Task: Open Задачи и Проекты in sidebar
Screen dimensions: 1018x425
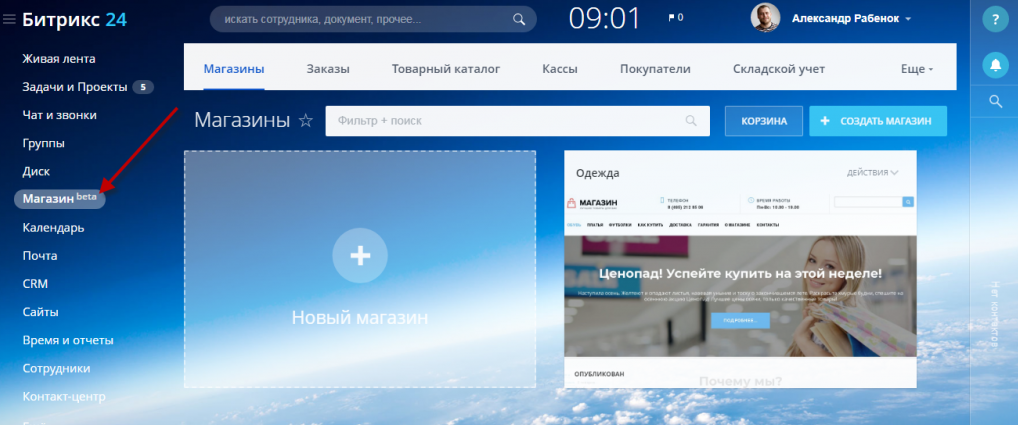Action: (x=75, y=87)
